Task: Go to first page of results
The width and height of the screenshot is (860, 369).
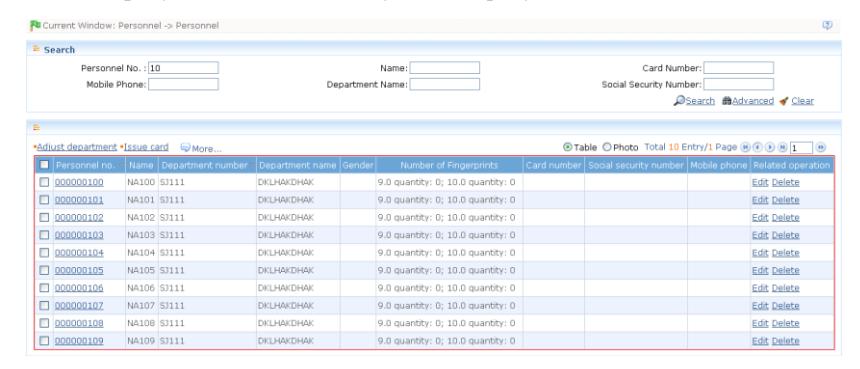Action: 745,147
